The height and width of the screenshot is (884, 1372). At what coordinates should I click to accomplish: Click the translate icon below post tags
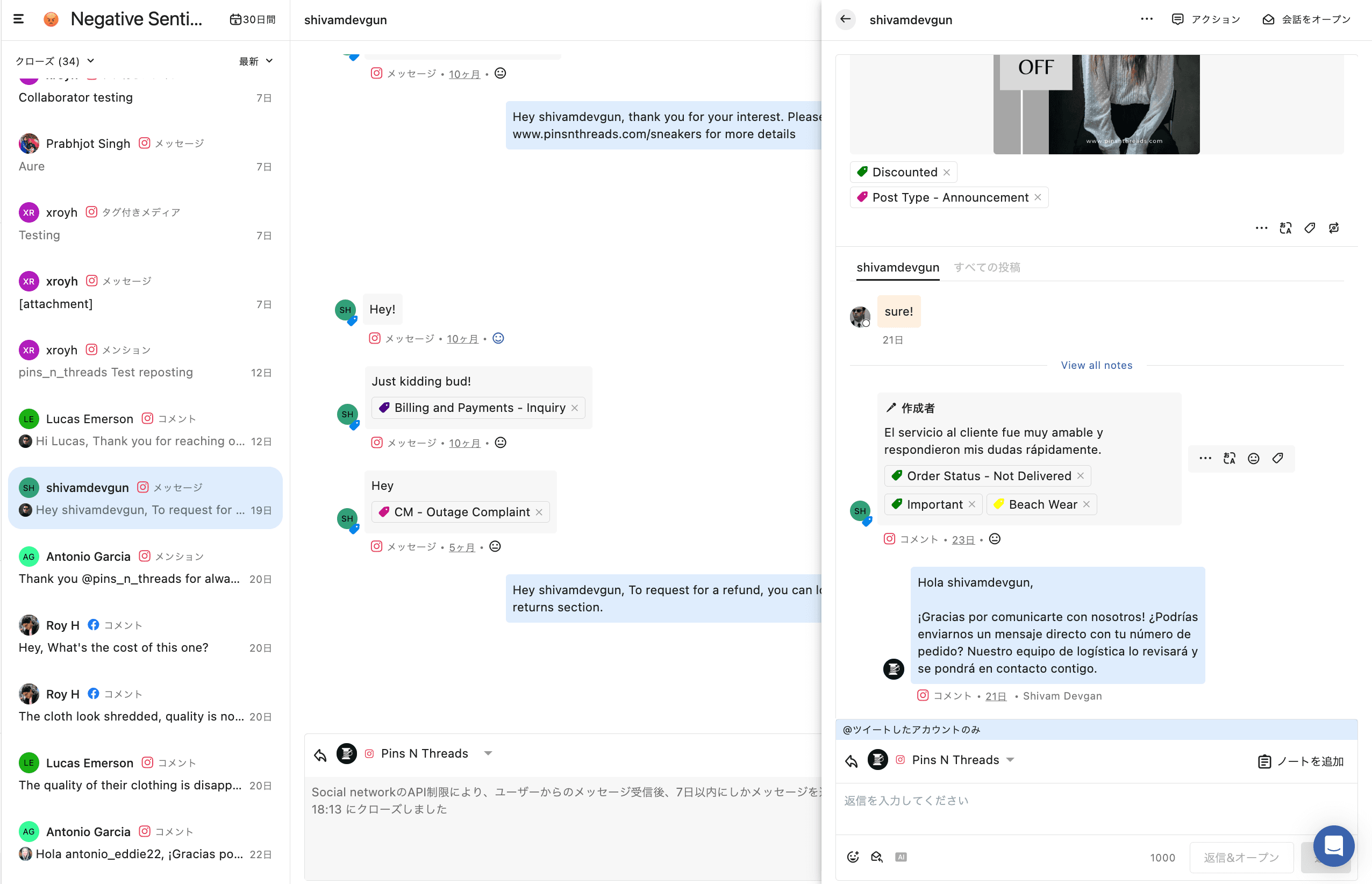[1285, 228]
